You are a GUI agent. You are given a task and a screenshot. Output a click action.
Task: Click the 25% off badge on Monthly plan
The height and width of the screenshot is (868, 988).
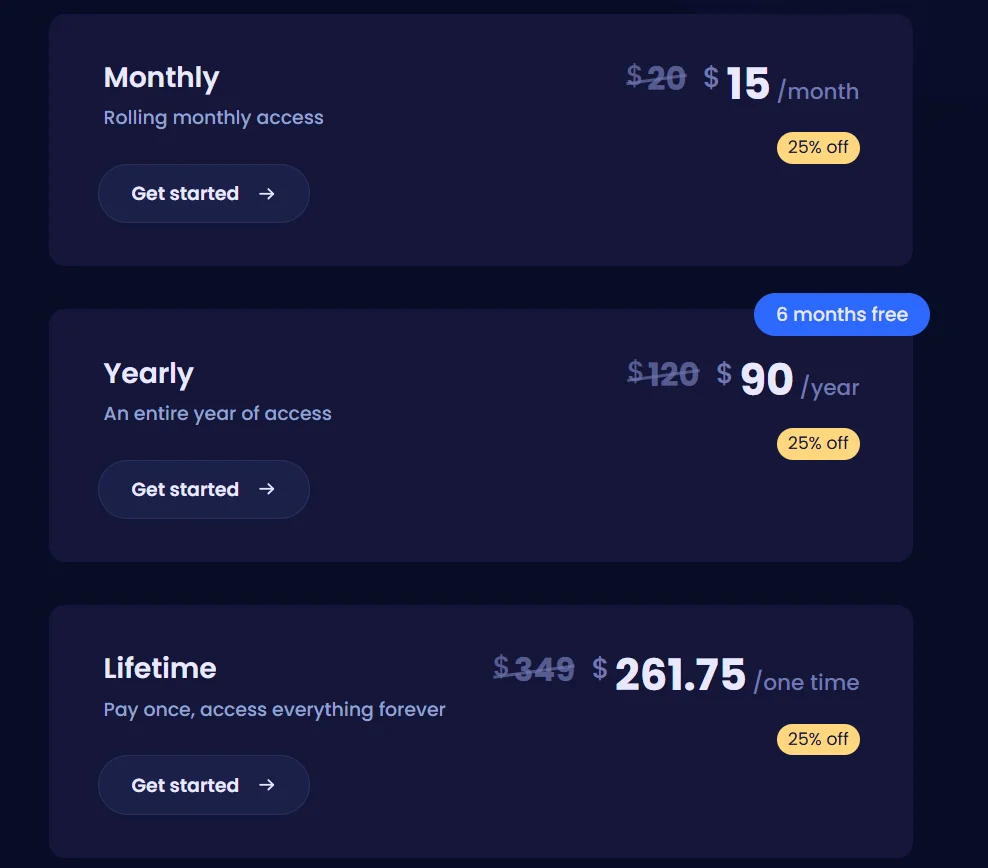click(x=818, y=148)
